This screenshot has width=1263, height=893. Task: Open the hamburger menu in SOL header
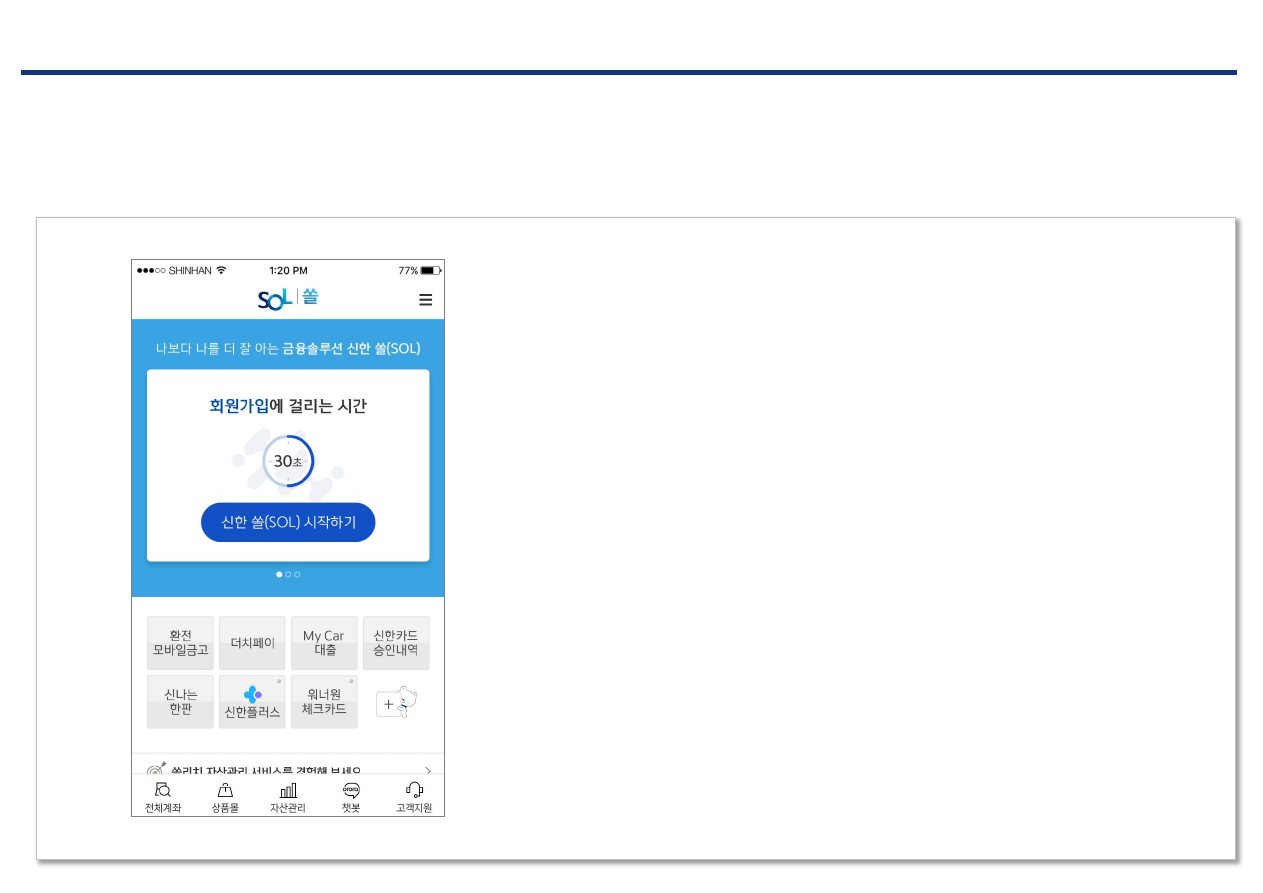(x=425, y=300)
